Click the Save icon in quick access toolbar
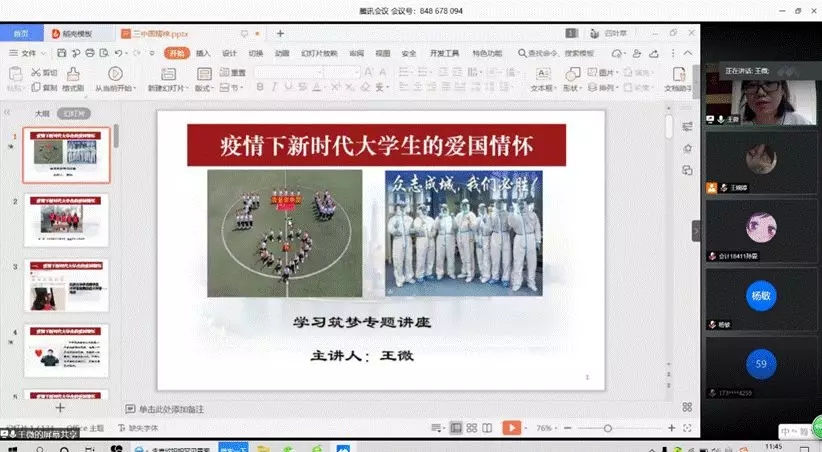 (x=62, y=53)
